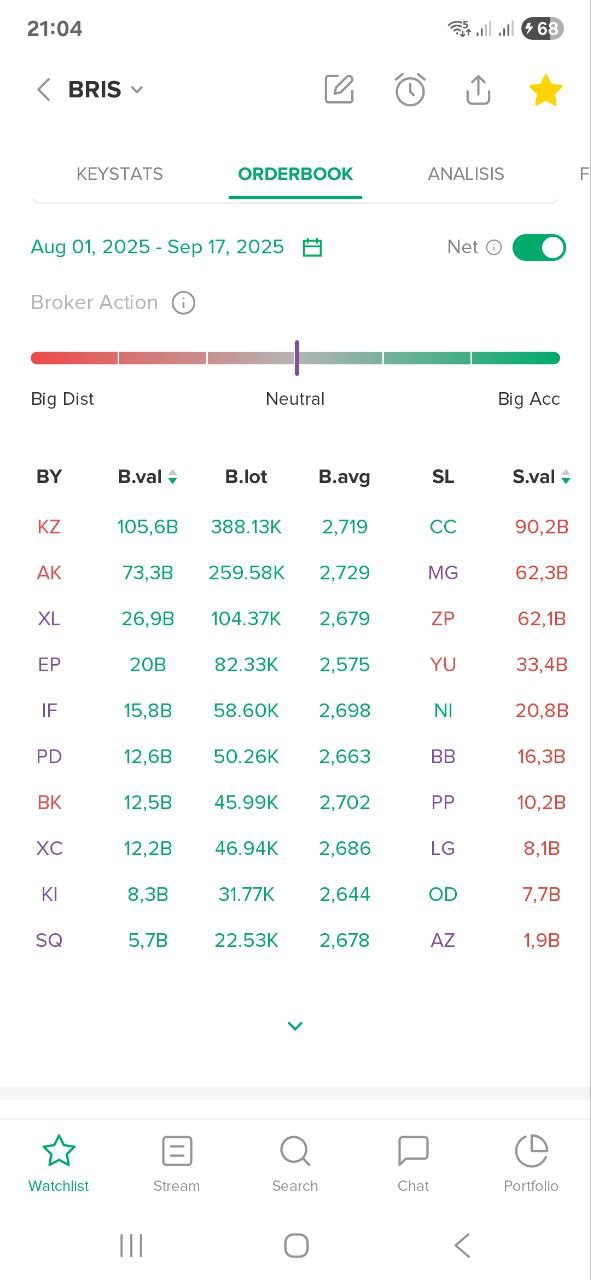Tap the Broker Action gradient bar marker
The height and width of the screenshot is (1280, 591).
coord(297,358)
